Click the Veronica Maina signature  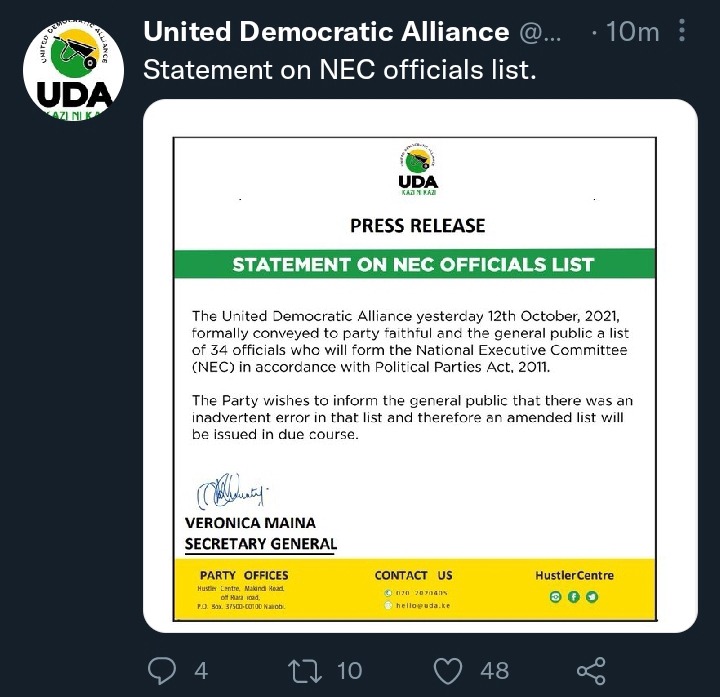(232, 491)
